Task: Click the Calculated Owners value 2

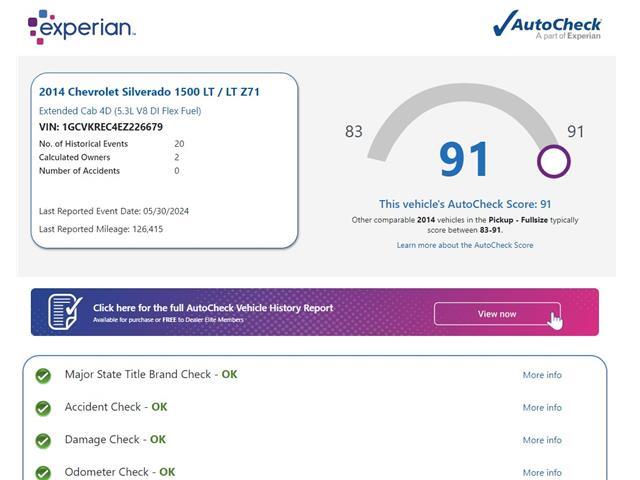Action: (177, 157)
